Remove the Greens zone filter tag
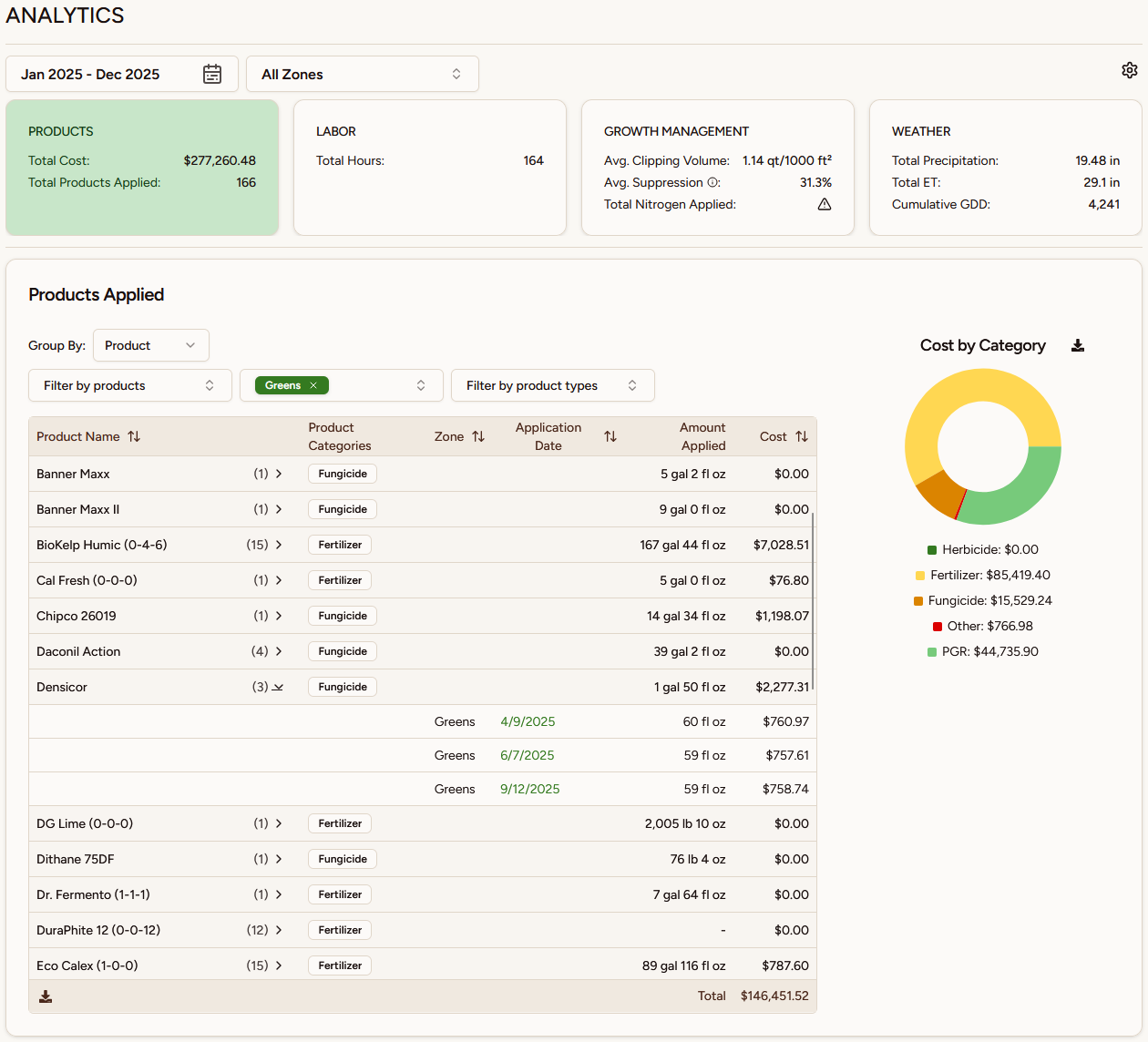Viewport: 1148px width, 1042px height. [x=313, y=385]
